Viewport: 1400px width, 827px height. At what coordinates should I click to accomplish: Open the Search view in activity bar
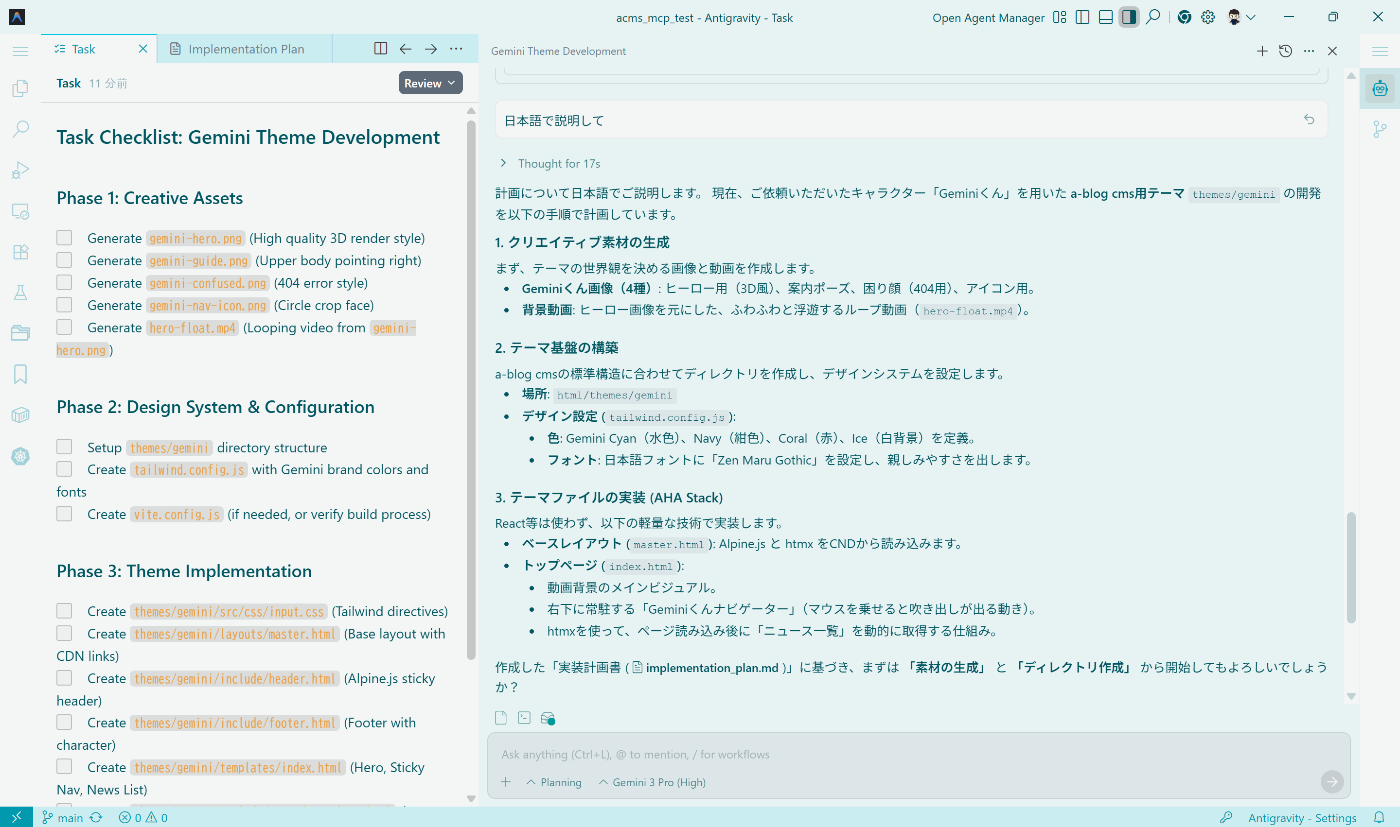(x=20, y=129)
